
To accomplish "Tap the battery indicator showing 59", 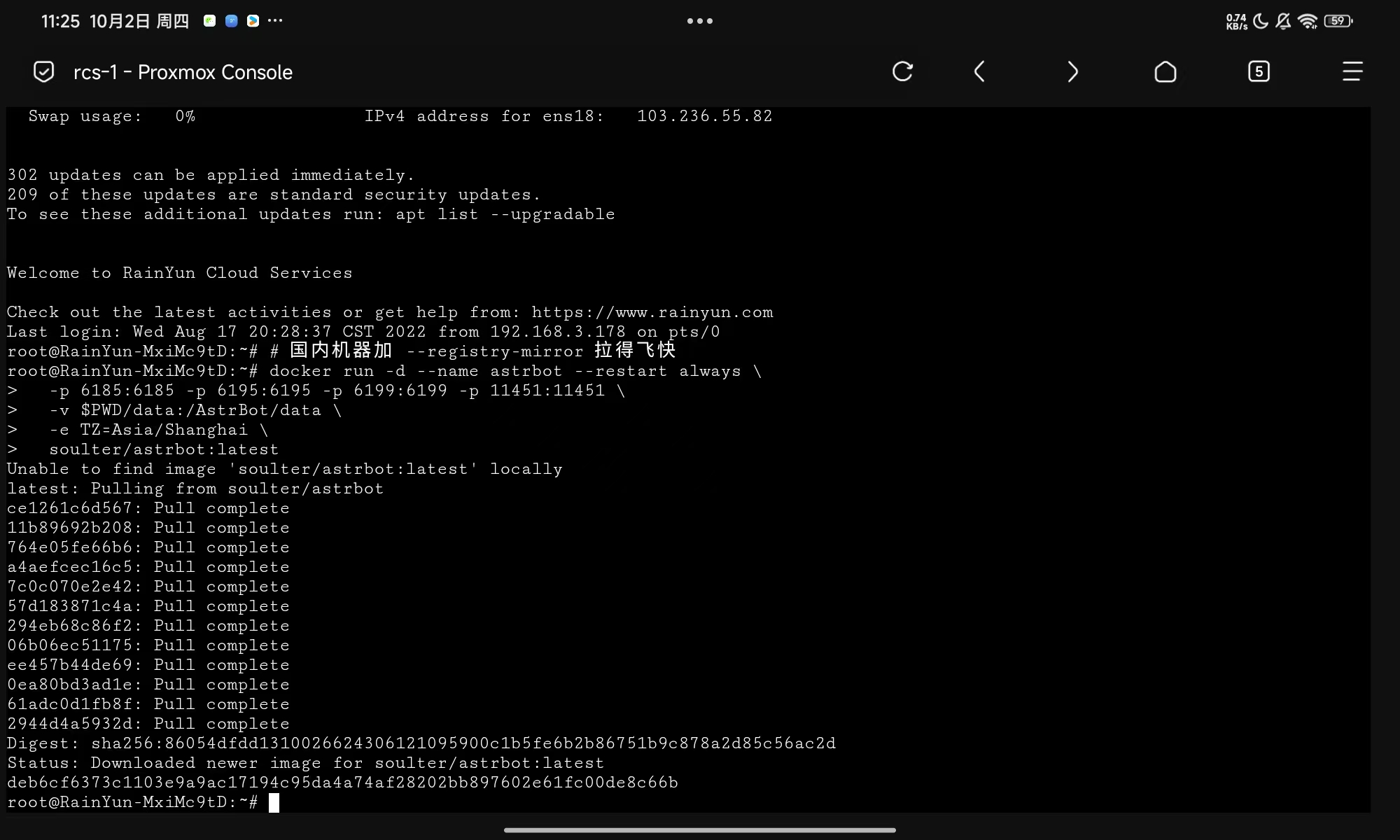I will coord(1338,21).
